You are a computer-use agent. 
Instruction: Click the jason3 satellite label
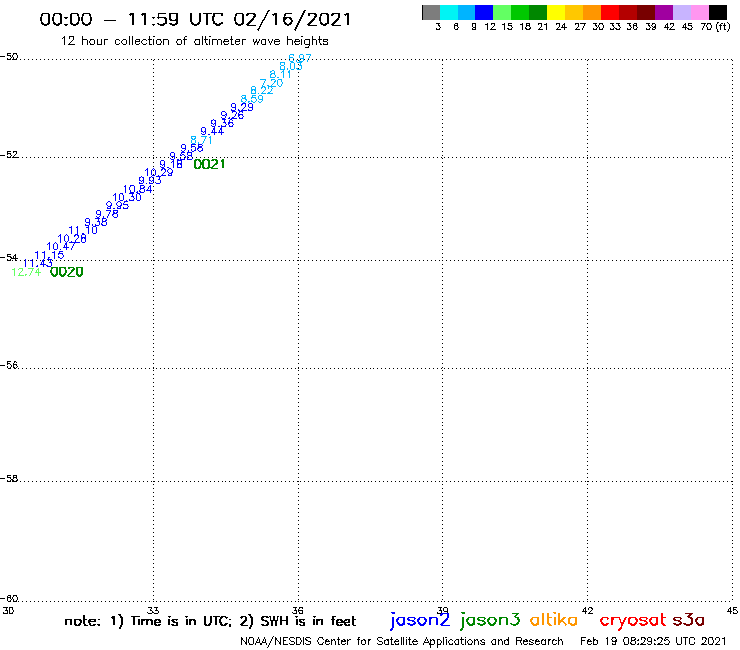(x=490, y=620)
